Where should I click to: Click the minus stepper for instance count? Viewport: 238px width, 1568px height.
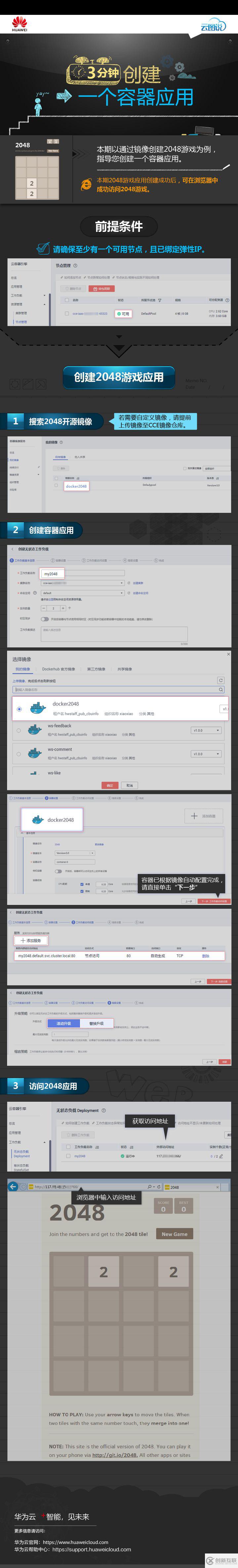(44, 608)
